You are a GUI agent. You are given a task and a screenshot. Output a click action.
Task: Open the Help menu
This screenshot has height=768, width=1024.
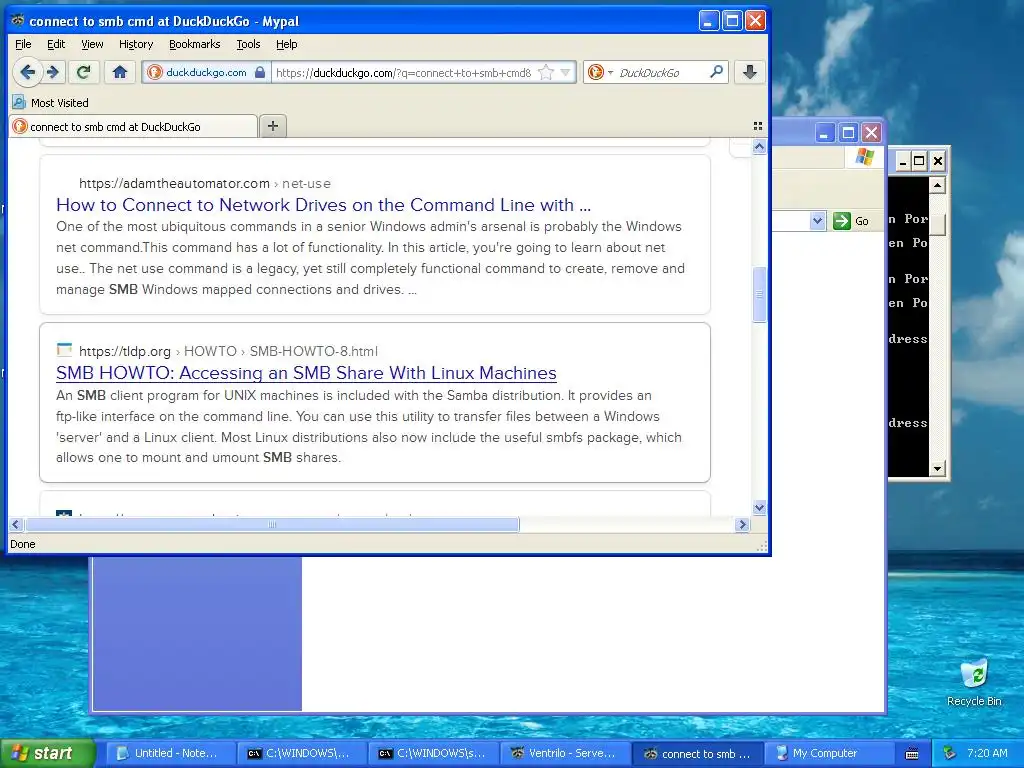287,44
